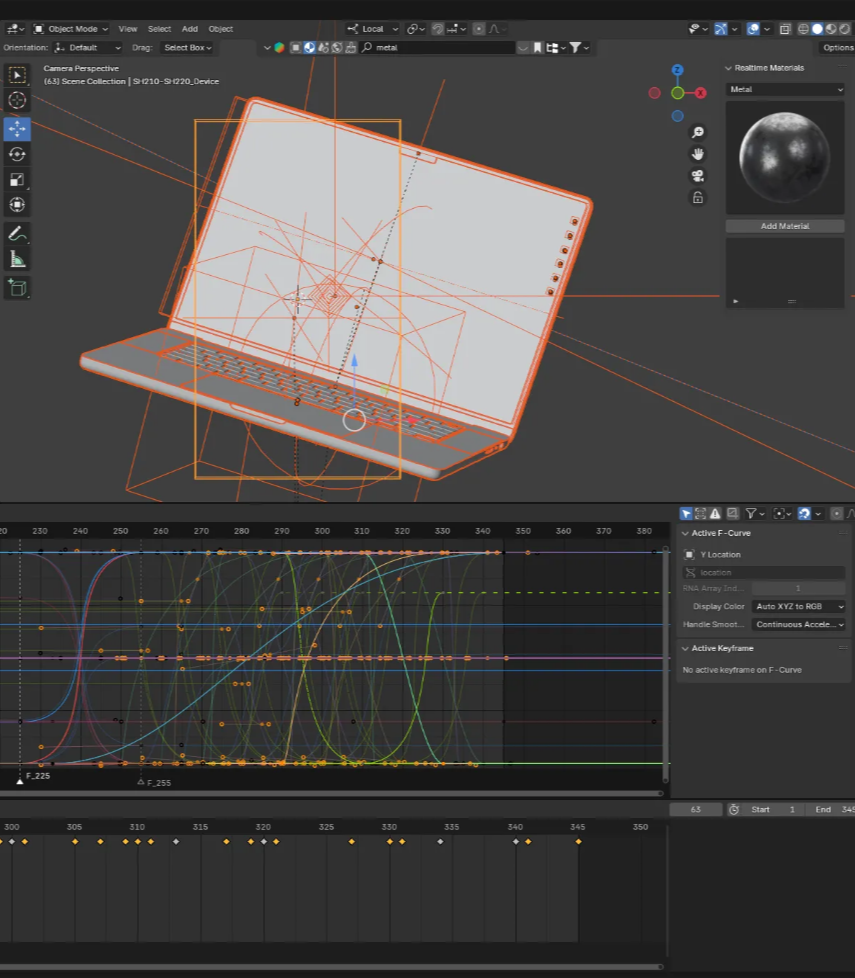Open the Object menu in the header

coord(220,28)
